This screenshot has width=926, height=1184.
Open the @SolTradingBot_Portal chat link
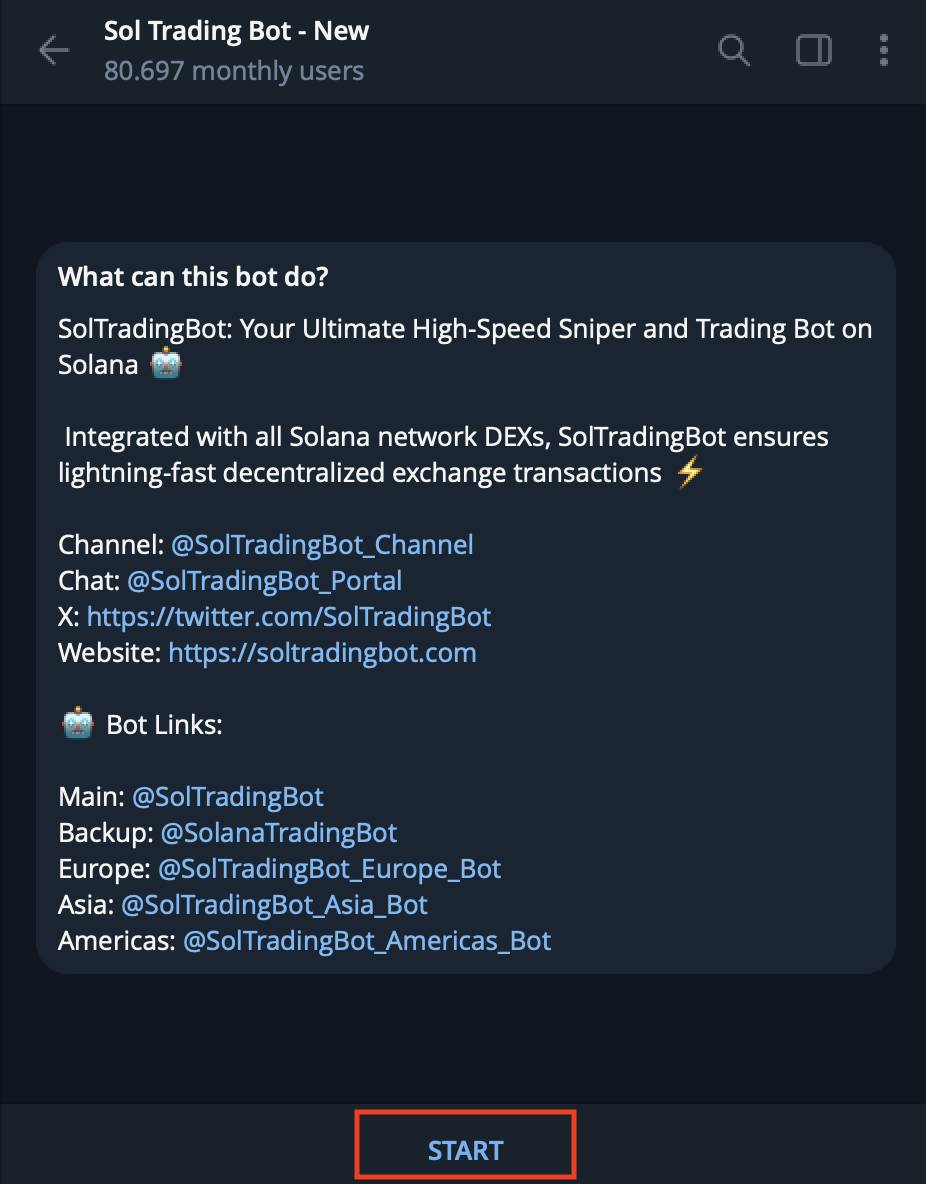[x=264, y=581]
